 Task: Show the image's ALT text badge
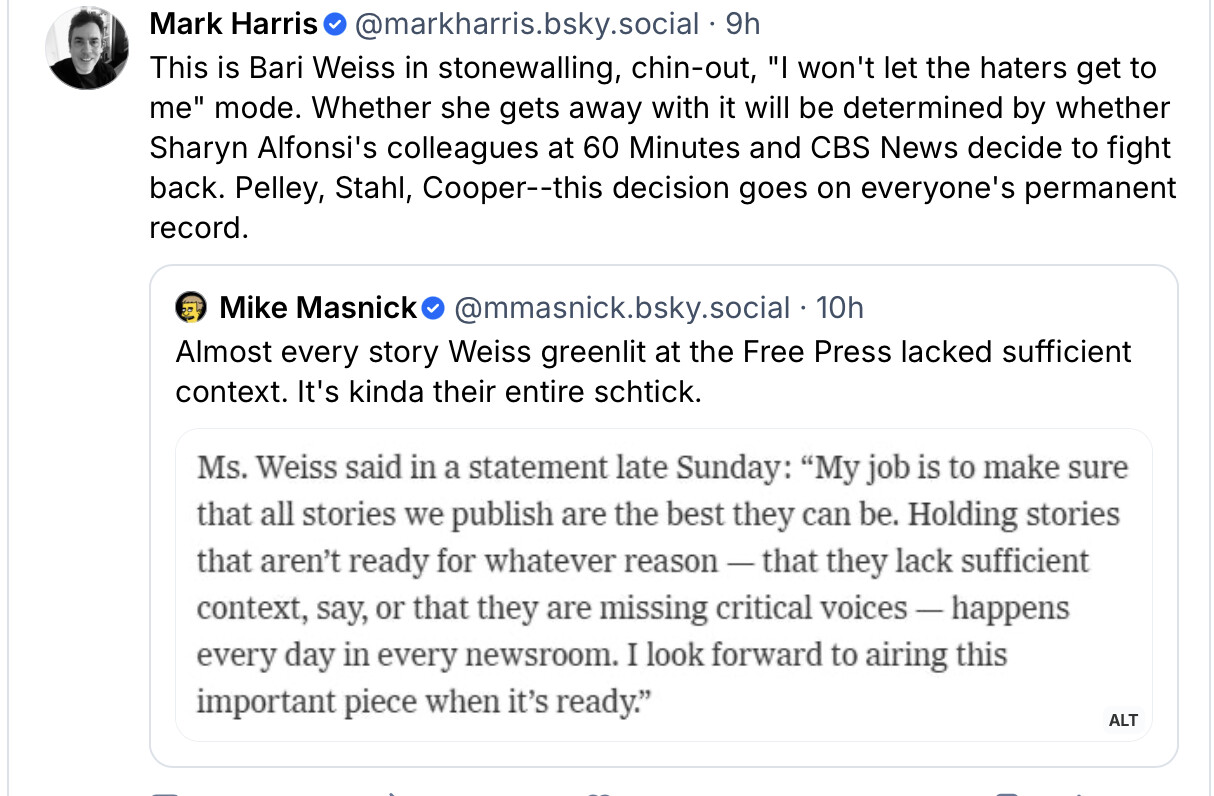point(1123,720)
